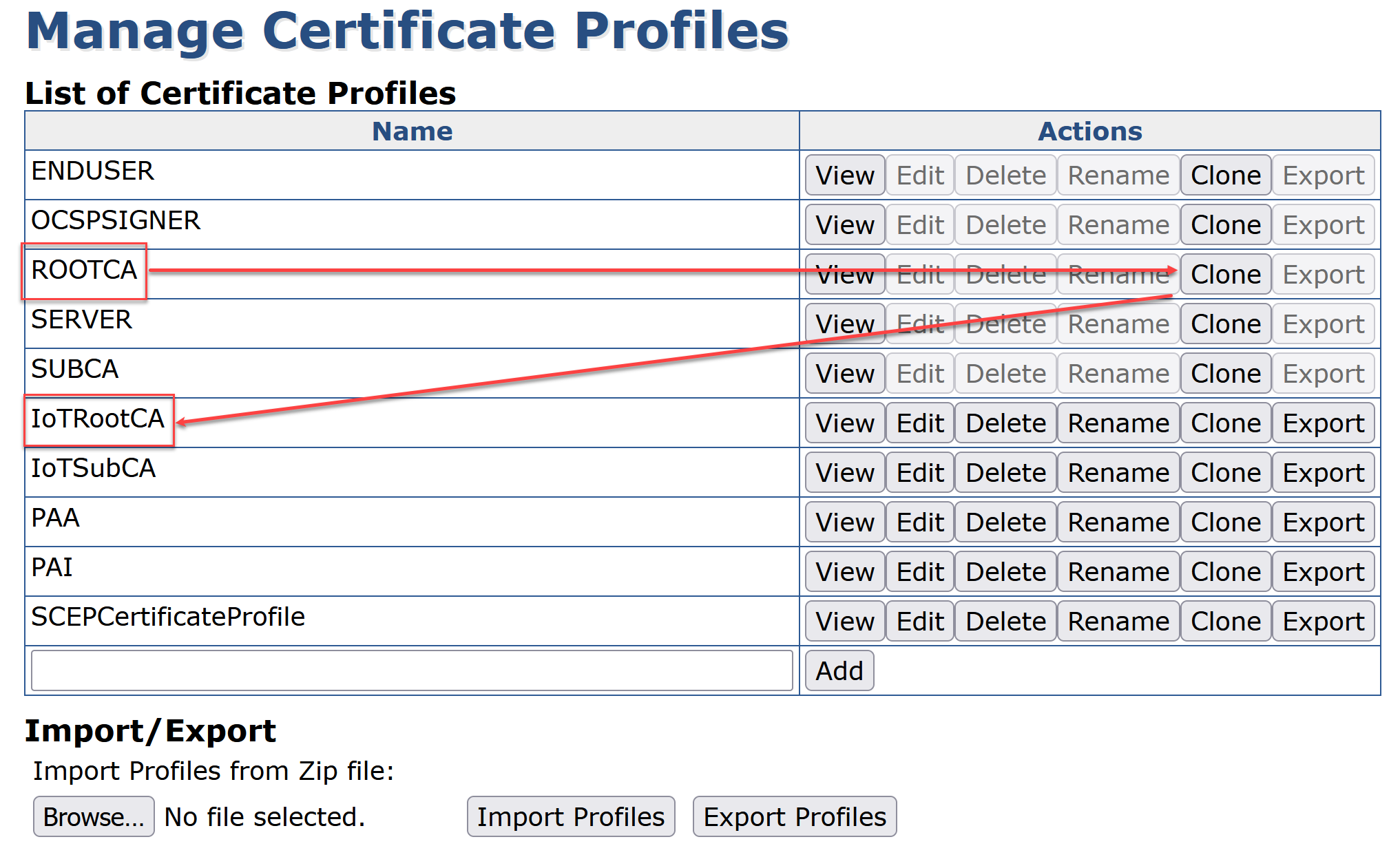Rename the IoTSubCA profile

point(1118,473)
